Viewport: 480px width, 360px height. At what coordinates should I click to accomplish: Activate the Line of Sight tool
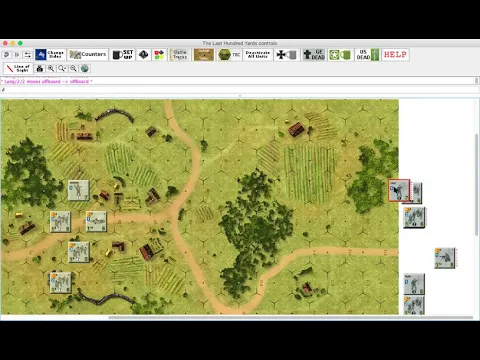point(18,69)
